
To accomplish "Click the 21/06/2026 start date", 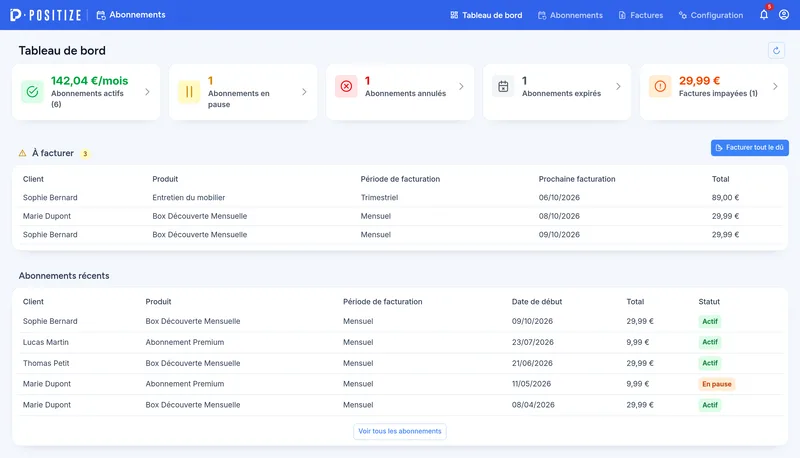I will click(532, 363).
